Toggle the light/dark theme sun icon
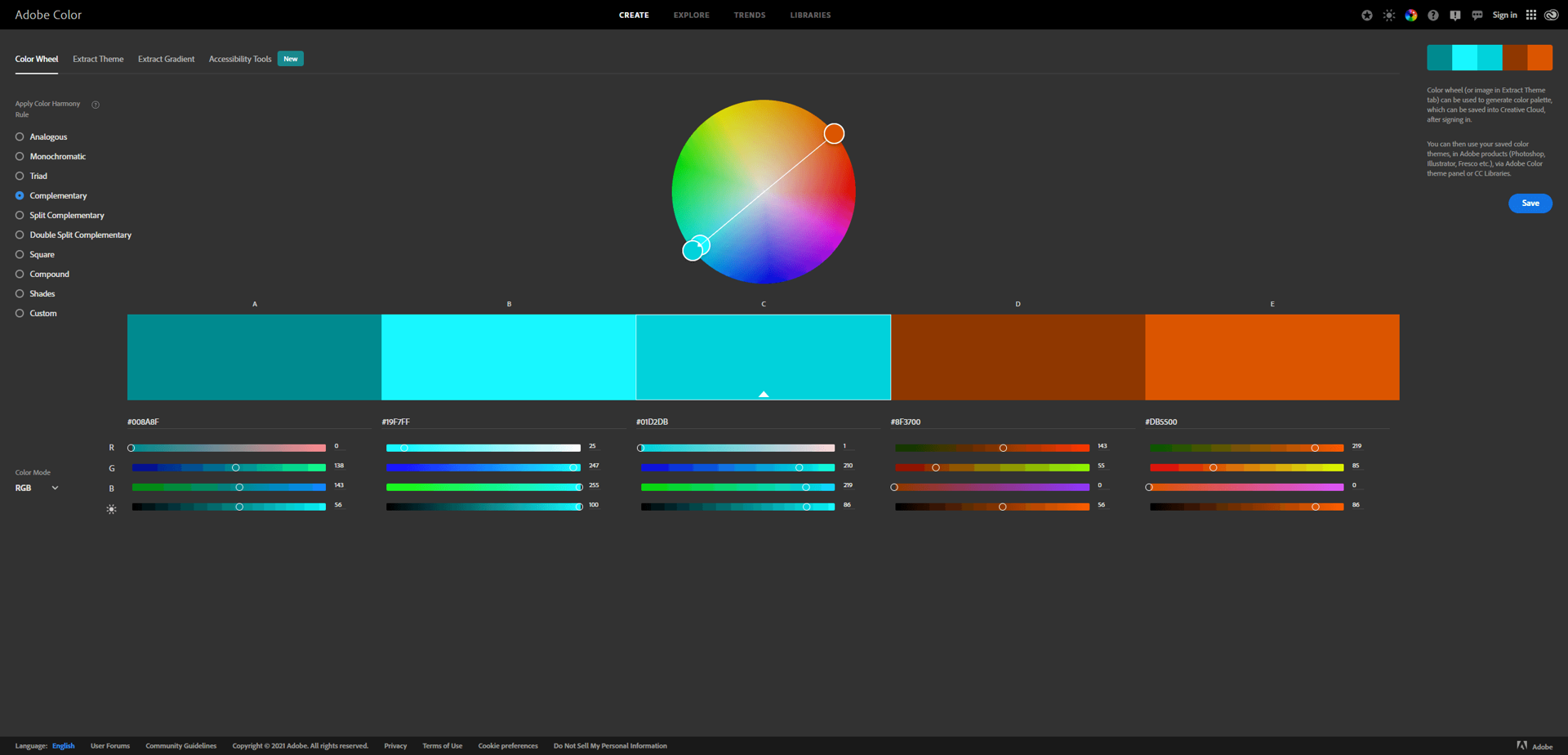Screen dimensions: 1568x755 (x=1388, y=15)
